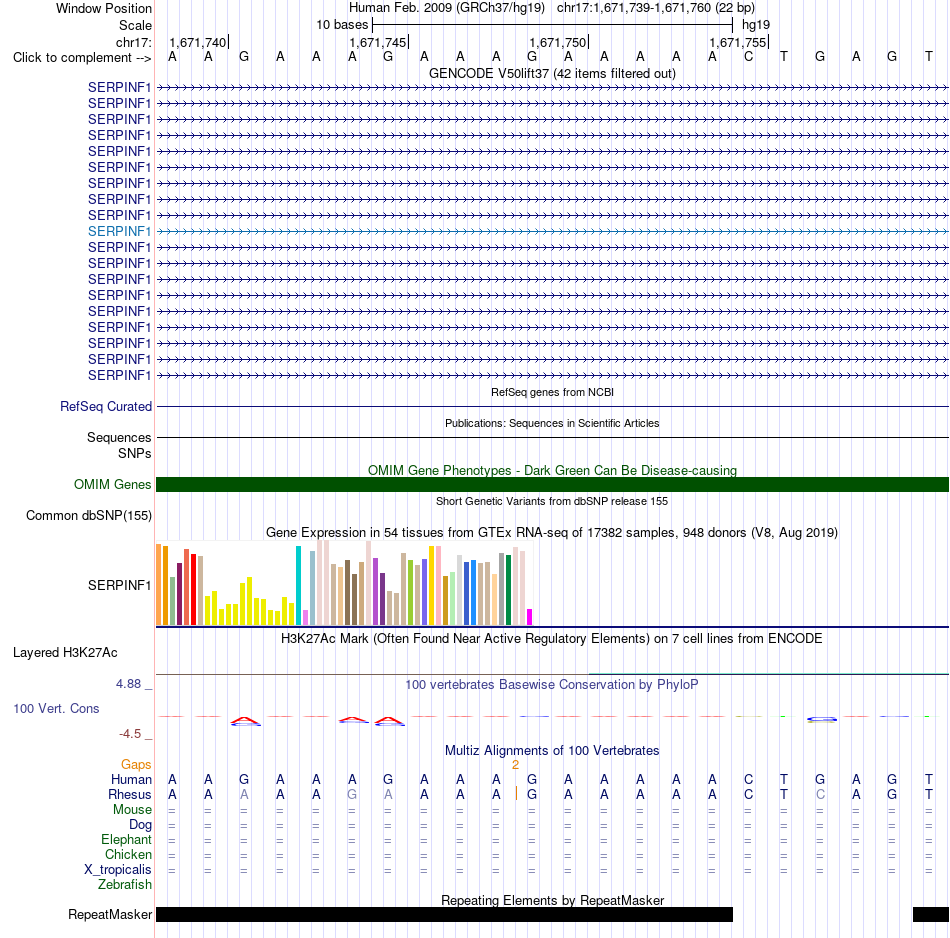Screen dimensions: 950x938
Task: Open the OMIM Genes track label
Action: point(112,484)
